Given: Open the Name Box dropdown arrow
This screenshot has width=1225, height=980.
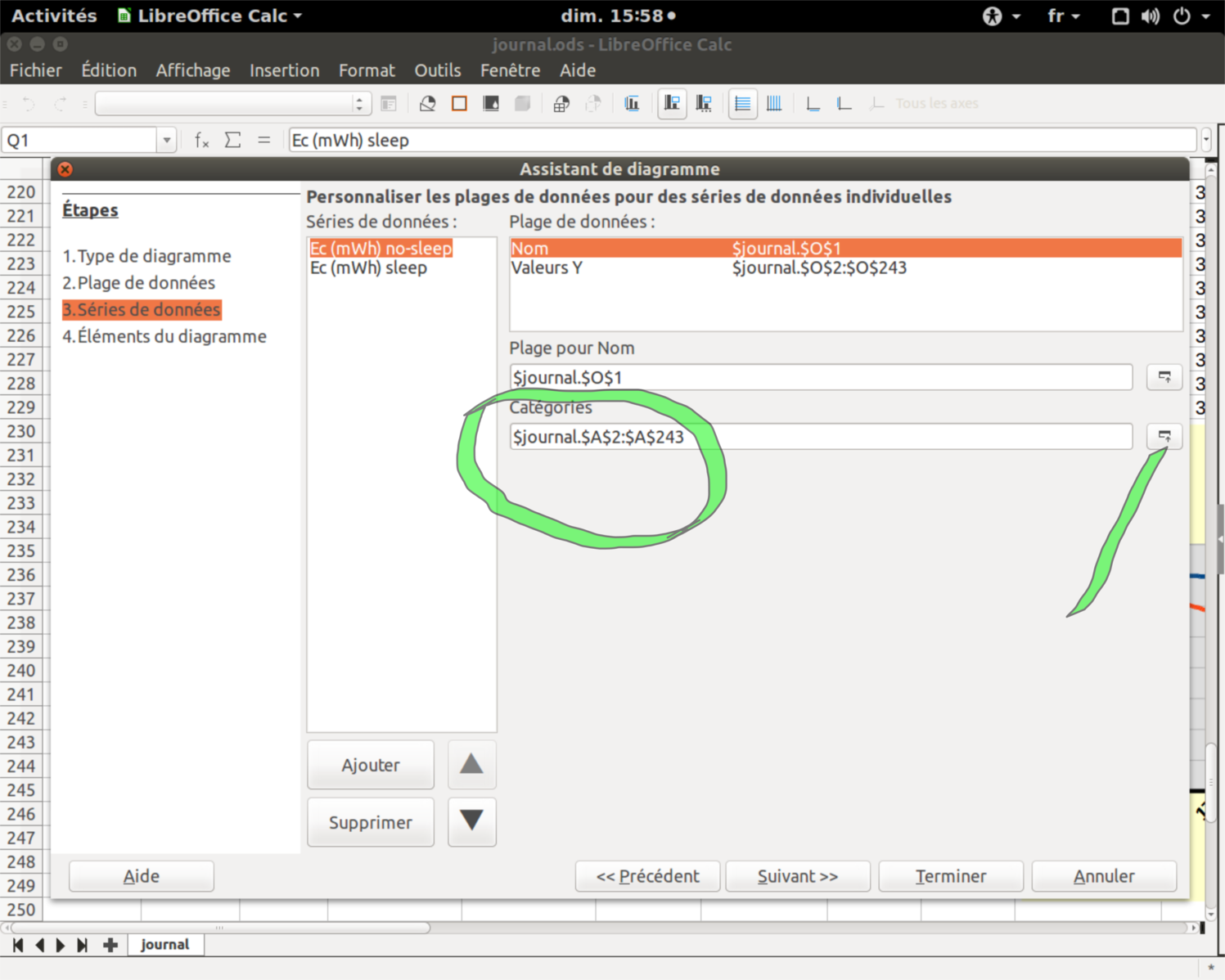Looking at the screenshot, I should pos(167,141).
